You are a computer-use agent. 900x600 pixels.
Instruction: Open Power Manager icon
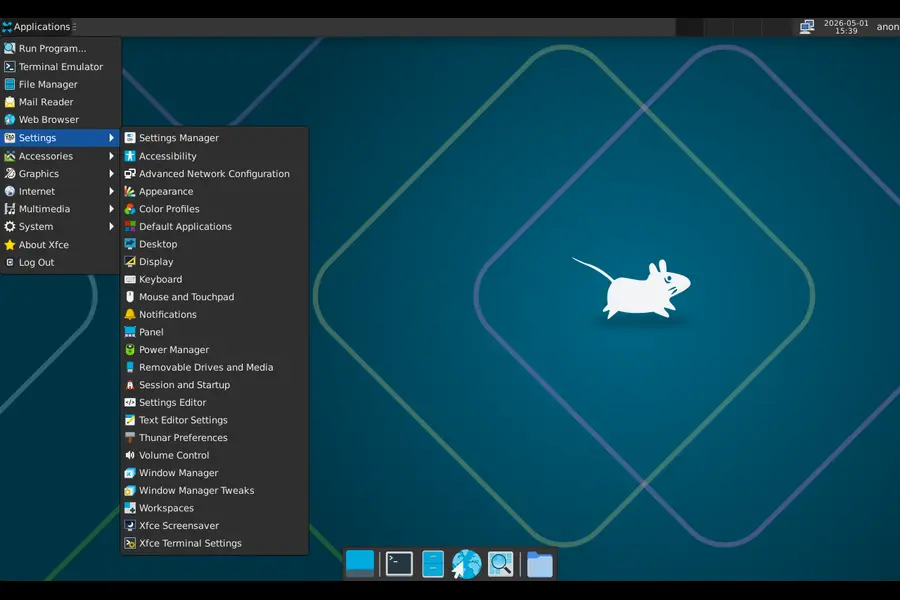click(x=130, y=350)
